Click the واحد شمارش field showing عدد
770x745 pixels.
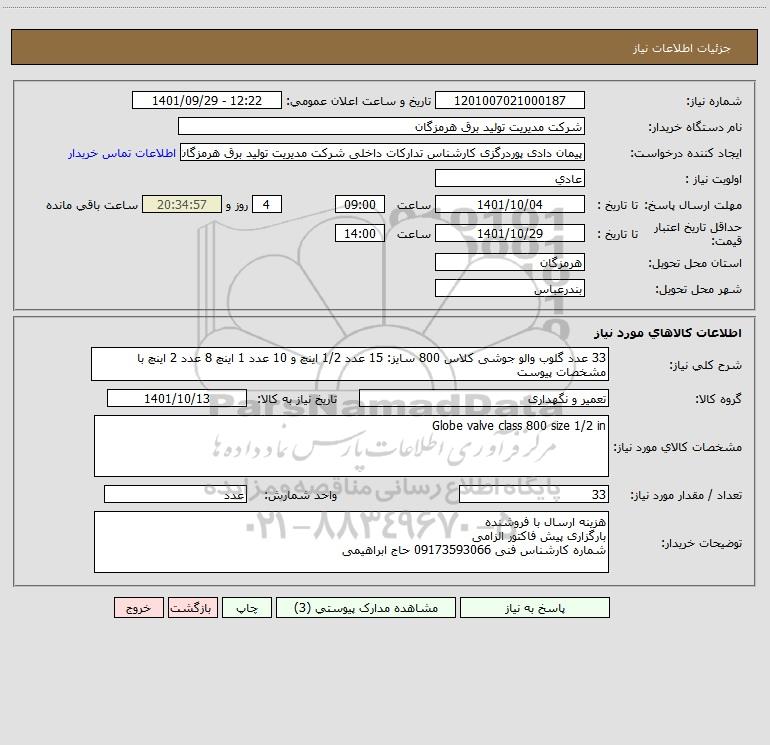click(175, 494)
